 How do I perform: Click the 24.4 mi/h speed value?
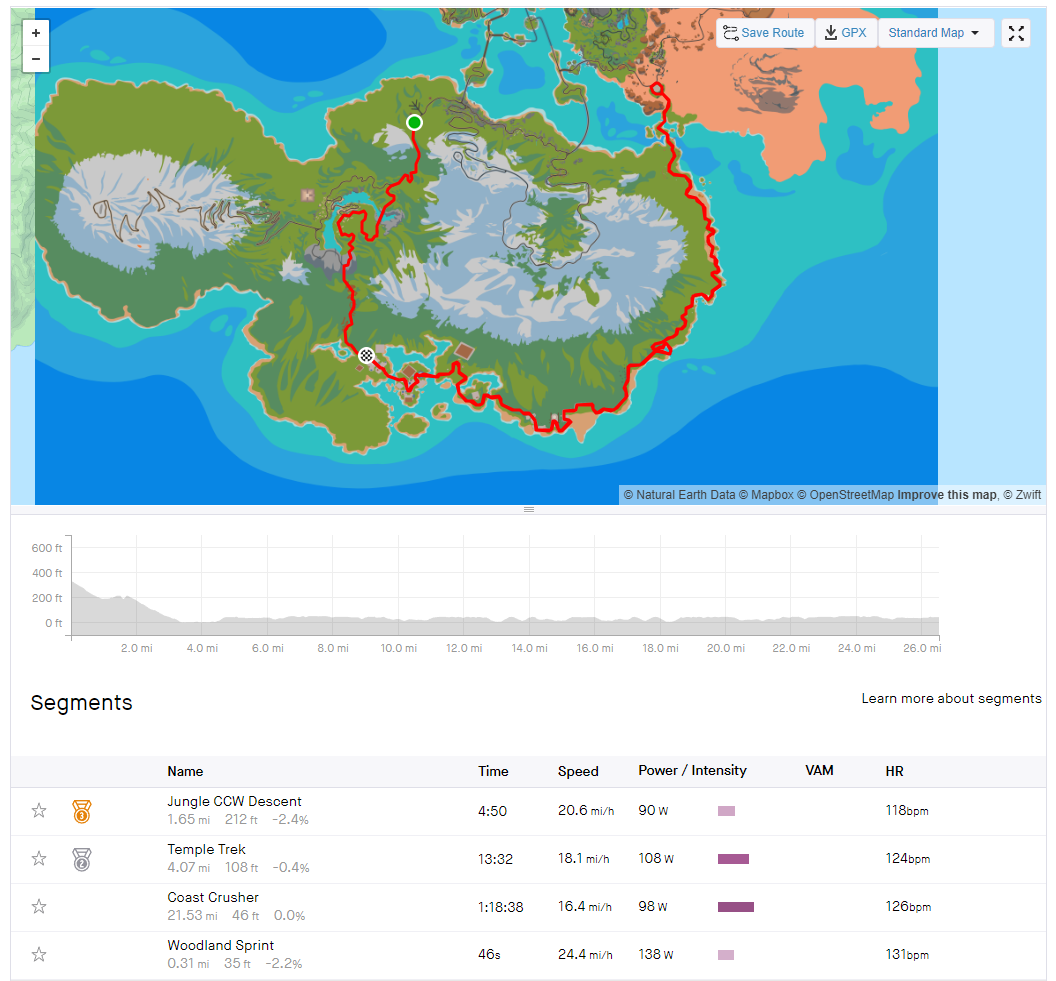tap(585, 955)
